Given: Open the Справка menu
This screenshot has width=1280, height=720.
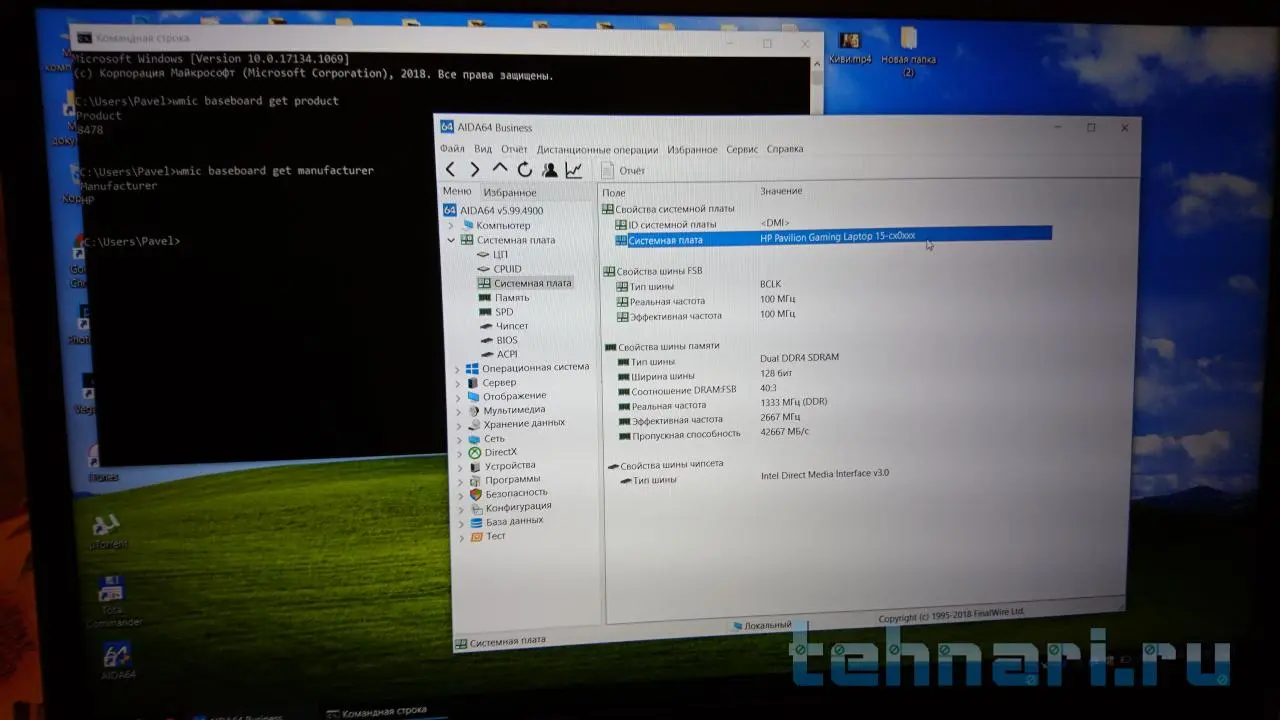Looking at the screenshot, I should coord(785,149).
